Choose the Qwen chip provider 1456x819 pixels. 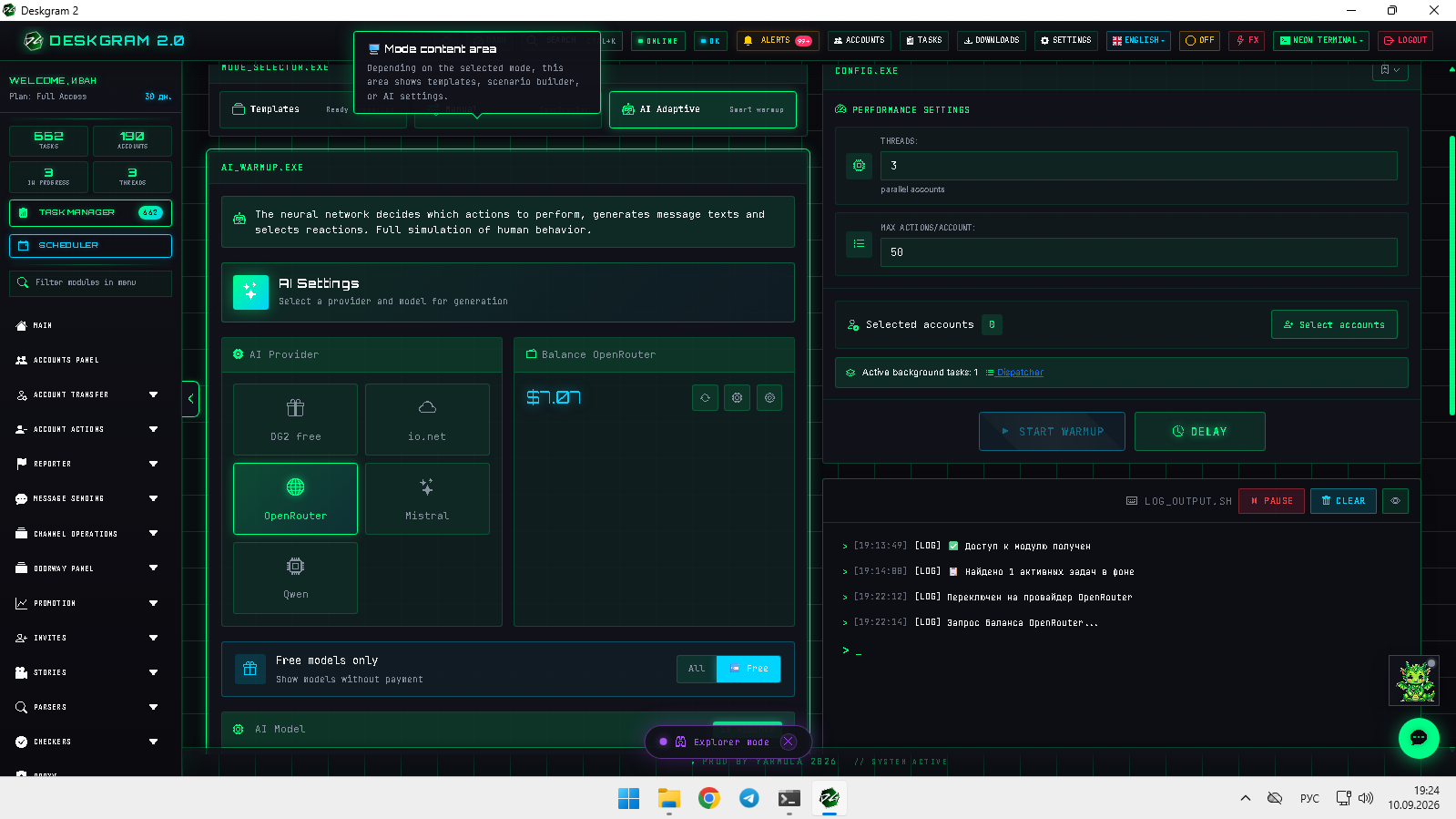point(295,578)
